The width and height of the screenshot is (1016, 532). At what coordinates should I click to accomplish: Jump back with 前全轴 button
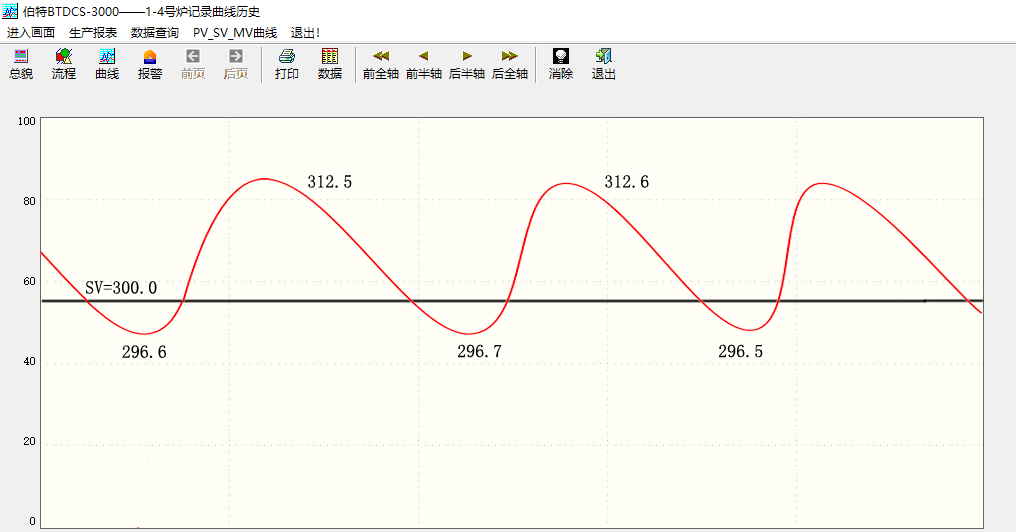[x=381, y=64]
